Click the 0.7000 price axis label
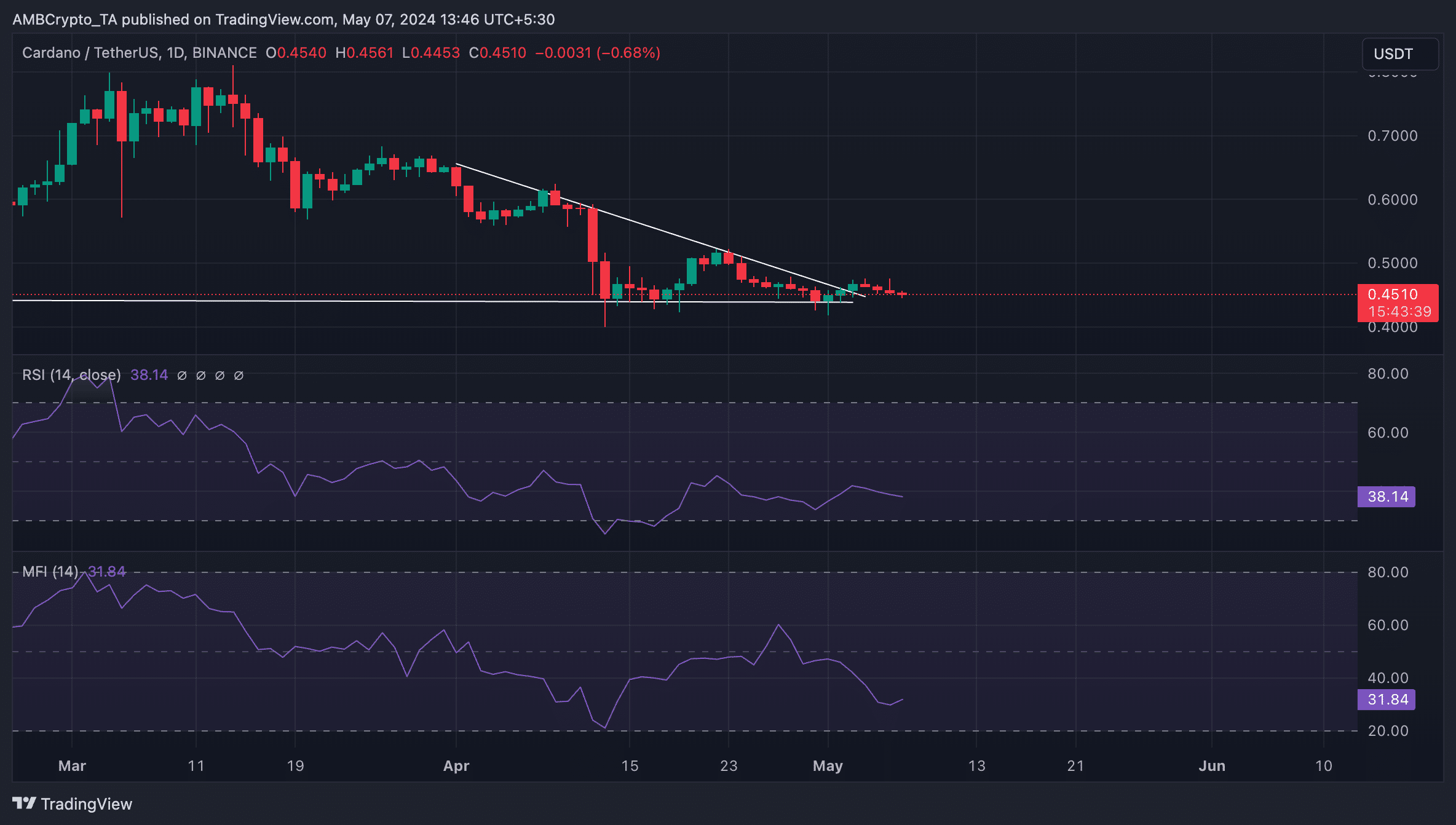Viewport: 1456px width, 825px height. tap(1393, 136)
